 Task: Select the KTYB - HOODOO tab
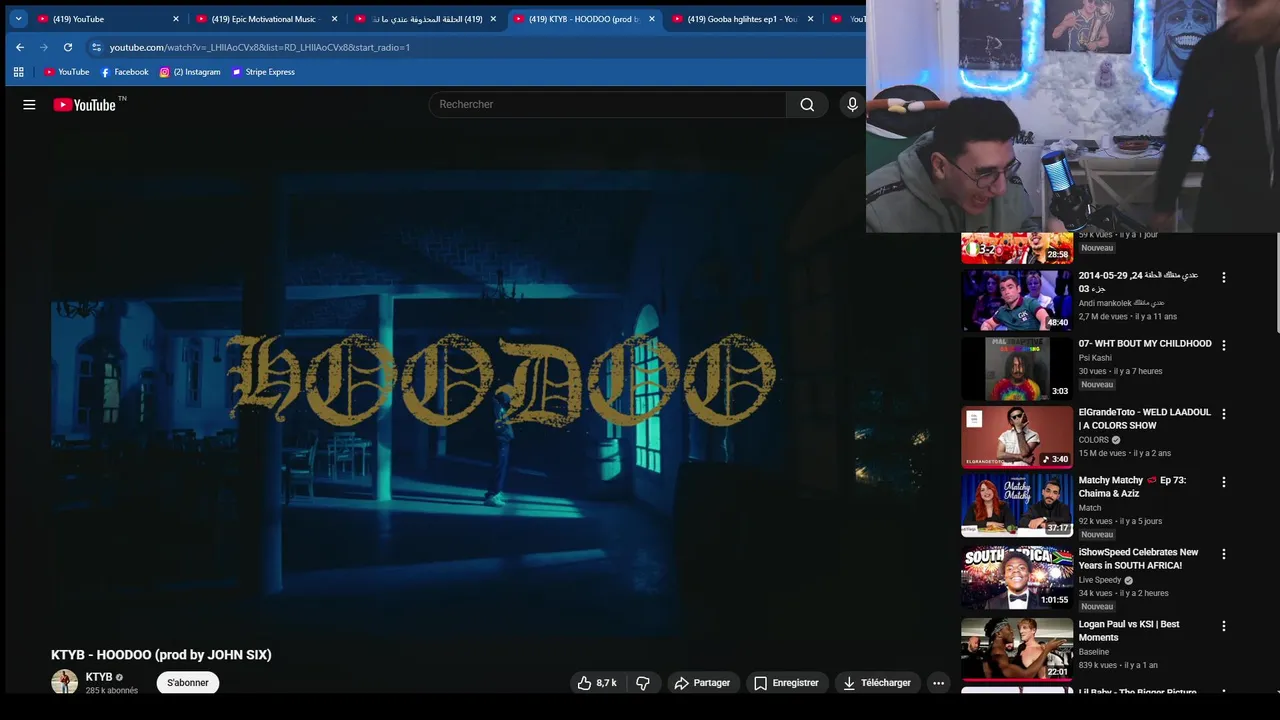[x=584, y=19]
